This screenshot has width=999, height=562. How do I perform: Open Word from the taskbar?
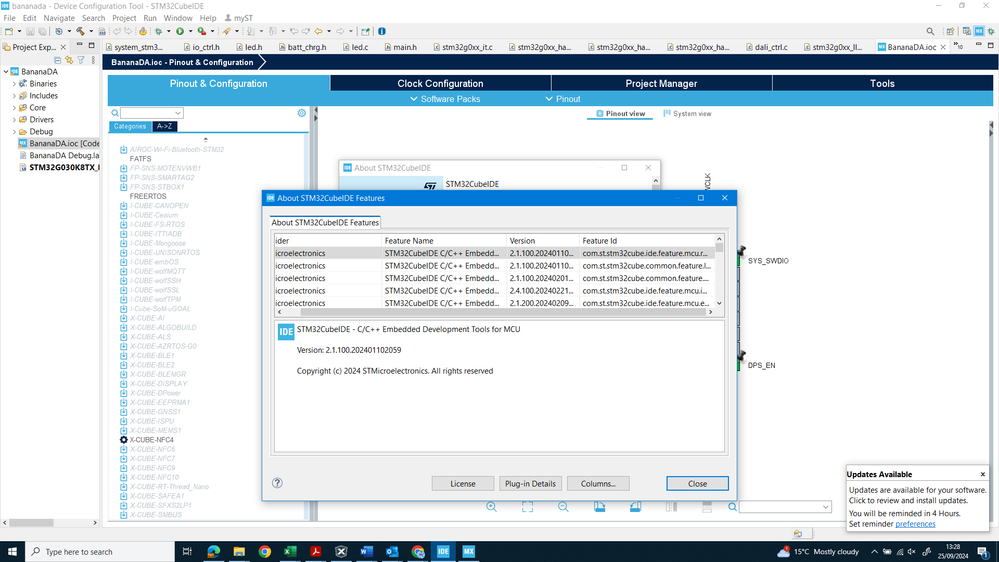pyautogui.click(x=366, y=552)
